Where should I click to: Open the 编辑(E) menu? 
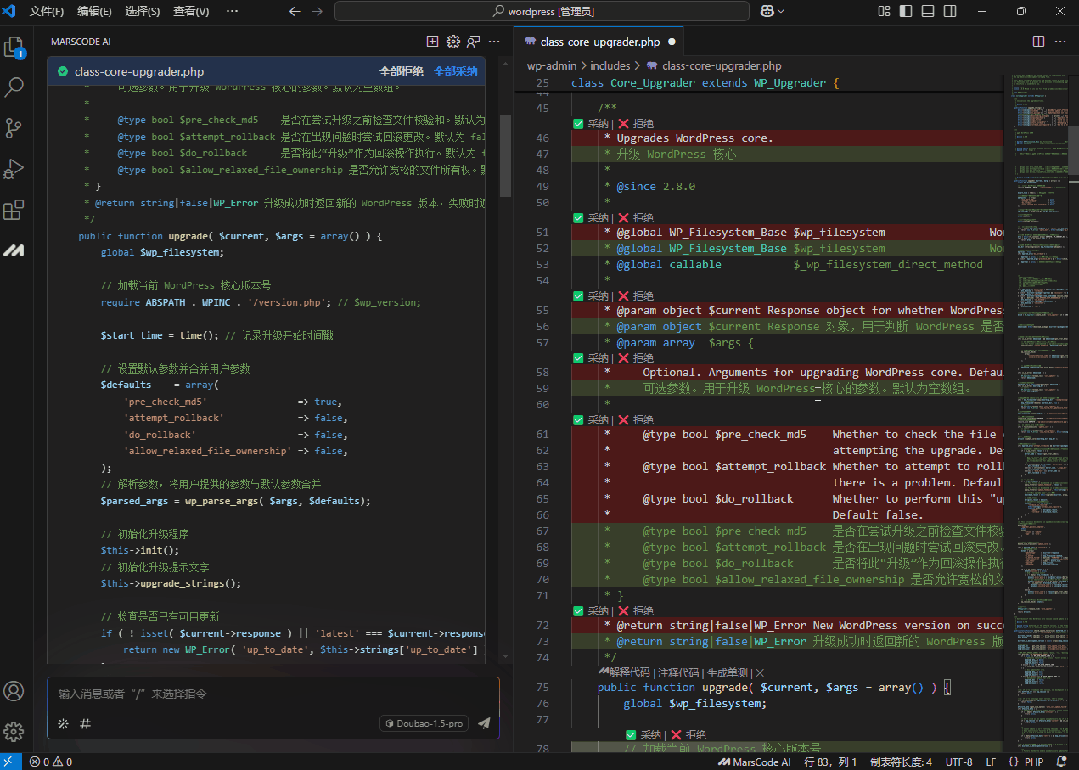tap(94, 11)
